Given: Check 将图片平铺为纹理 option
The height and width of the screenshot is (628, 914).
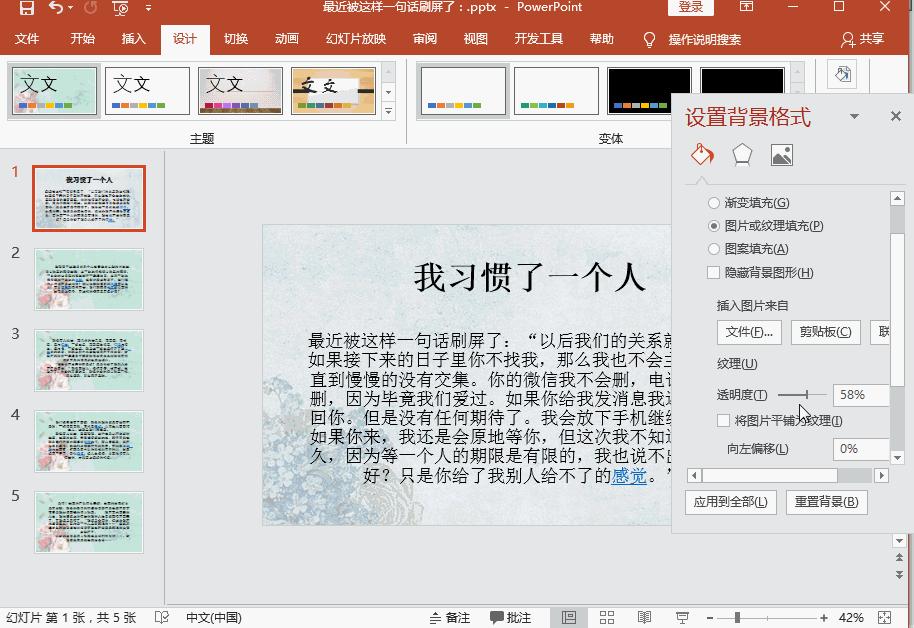Looking at the screenshot, I should tap(723, 421).
